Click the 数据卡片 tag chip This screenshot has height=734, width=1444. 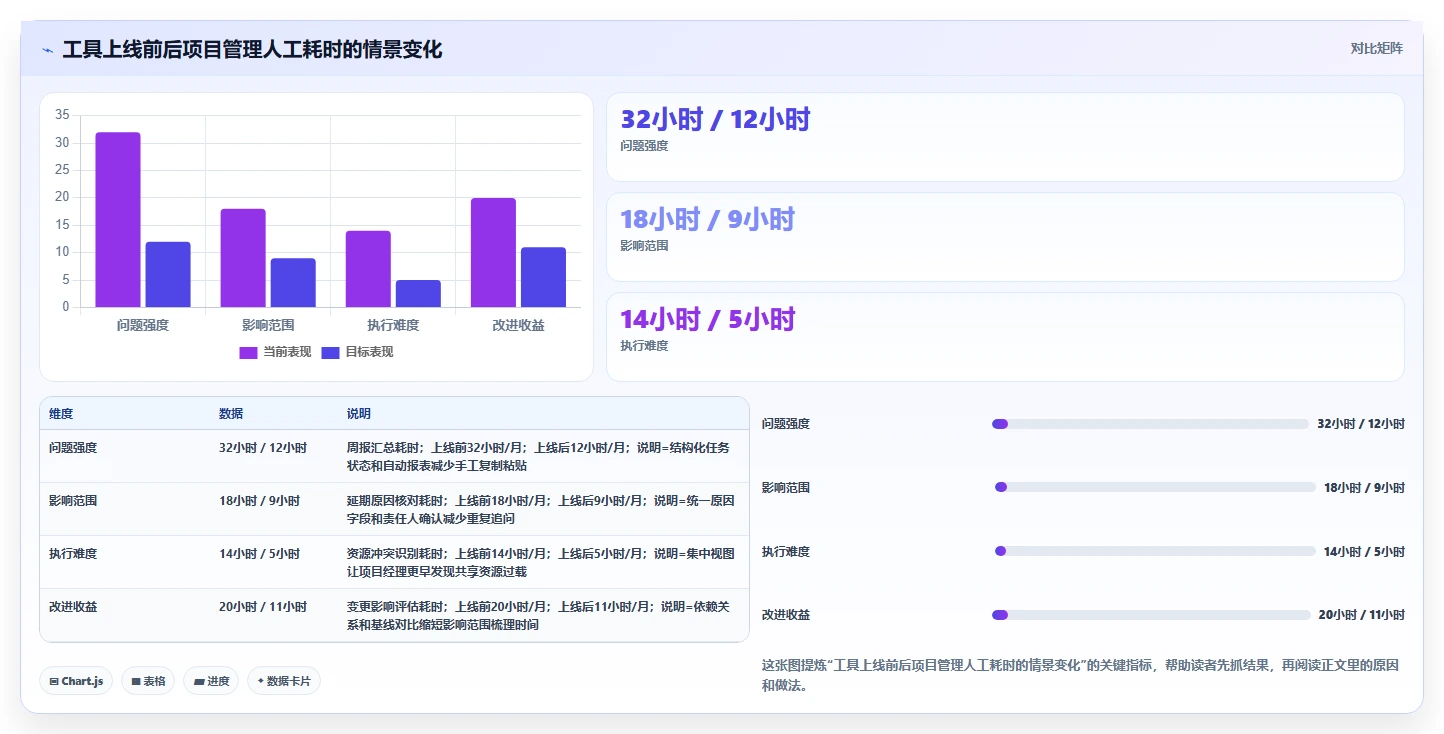[284, 681]
